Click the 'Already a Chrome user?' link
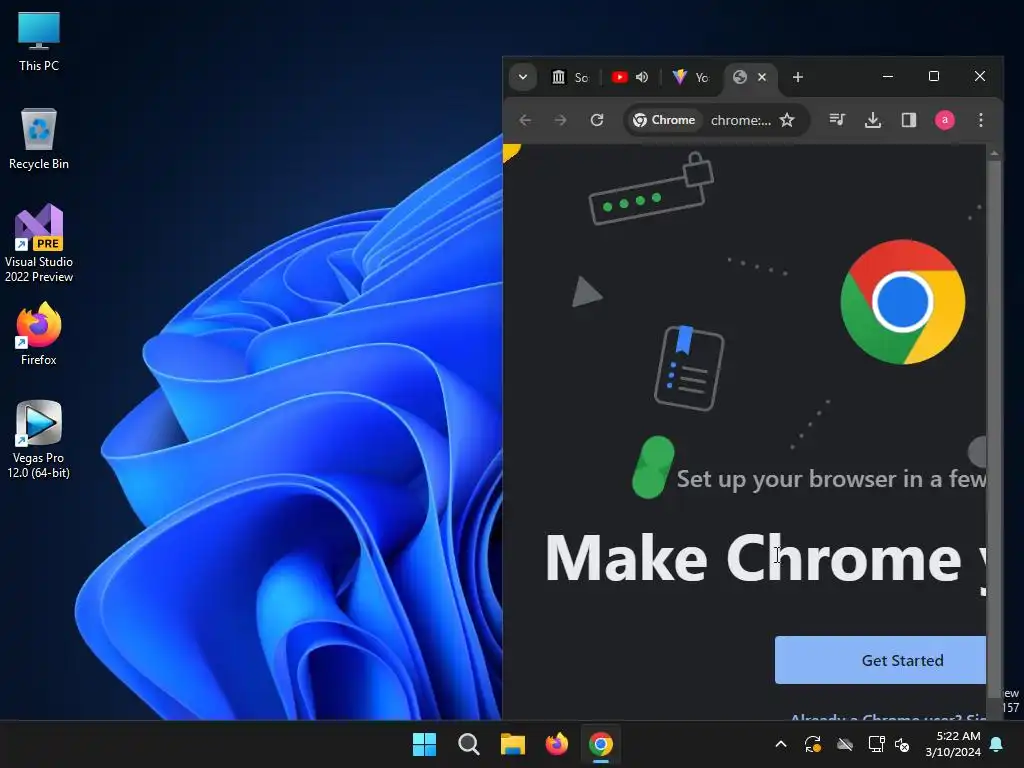 coord(888,717)
